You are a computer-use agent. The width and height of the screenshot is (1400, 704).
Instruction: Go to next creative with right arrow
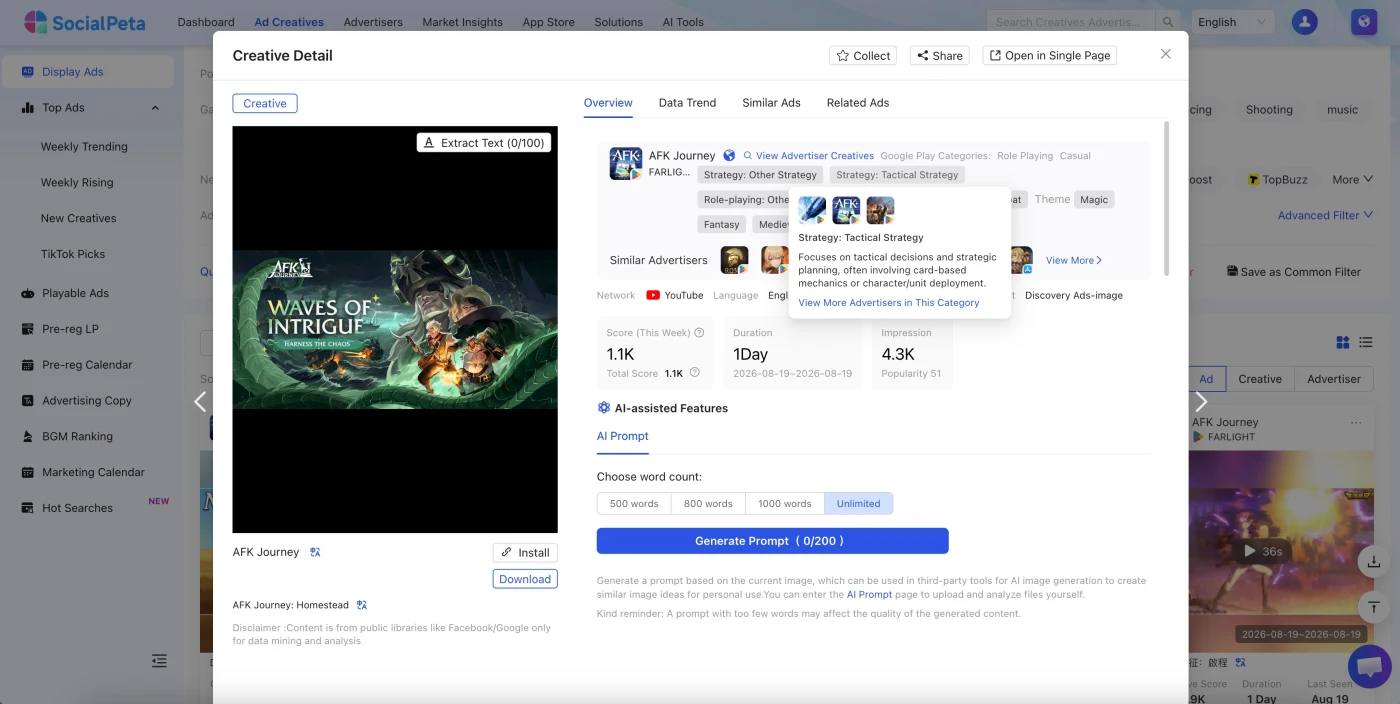[1201, 401]
